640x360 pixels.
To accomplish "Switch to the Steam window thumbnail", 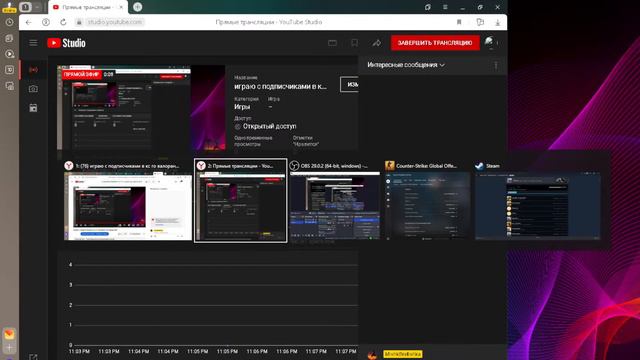I will pos(537,200).
